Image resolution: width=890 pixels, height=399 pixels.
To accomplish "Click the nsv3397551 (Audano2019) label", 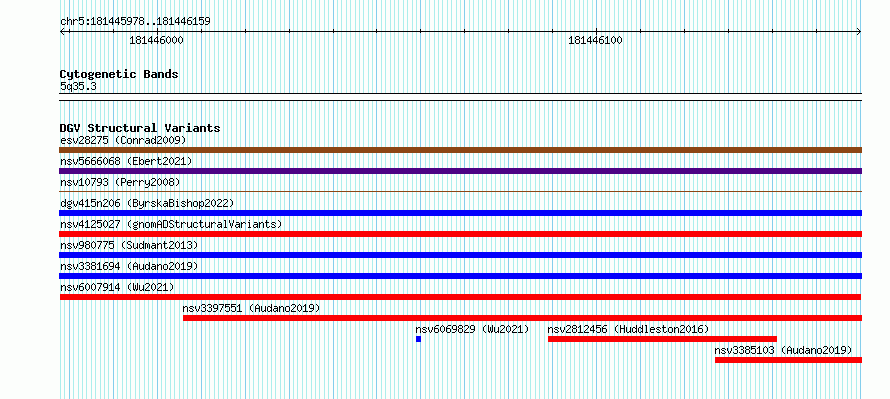I will tap(251, 308).
